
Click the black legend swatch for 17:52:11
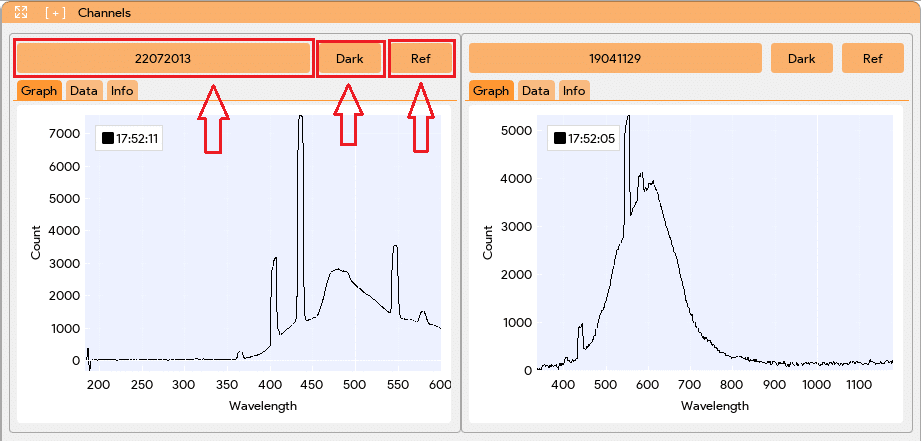pos(107,139)
